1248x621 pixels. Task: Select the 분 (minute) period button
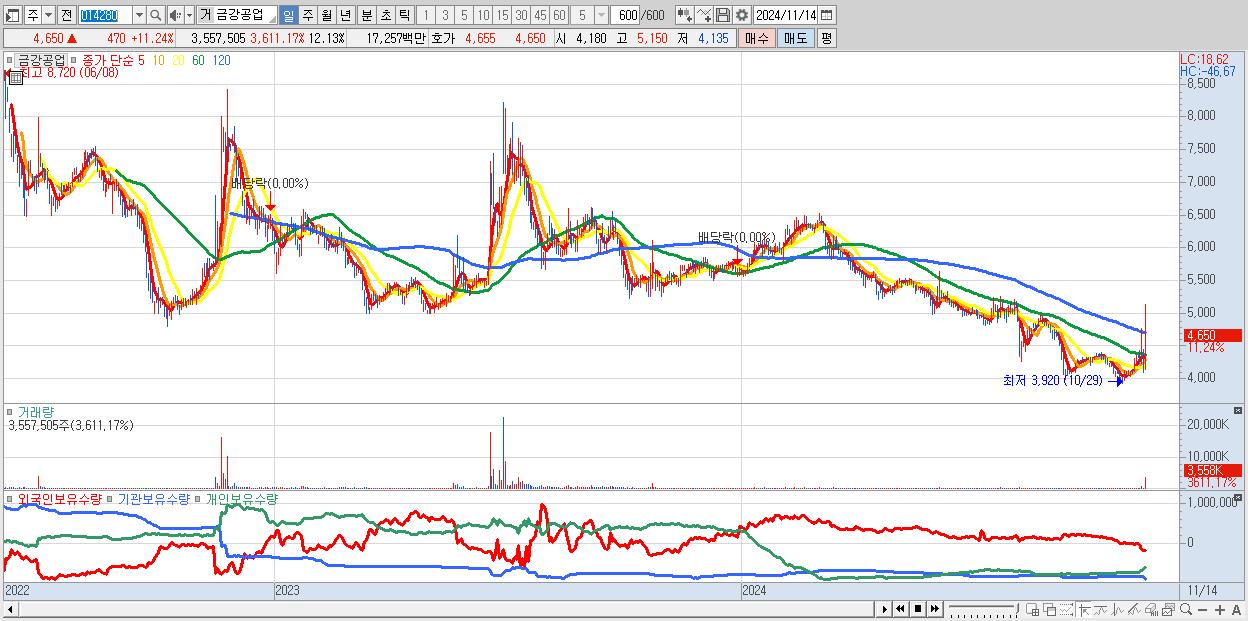[x=366, y=15]
